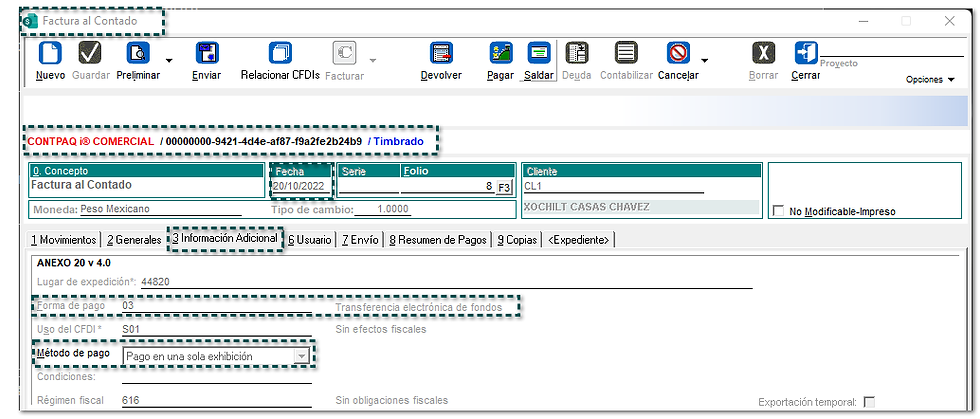Click the Deuda toolbar icon
Viewport: 980px width, 419px height.
tap(577, 53)
